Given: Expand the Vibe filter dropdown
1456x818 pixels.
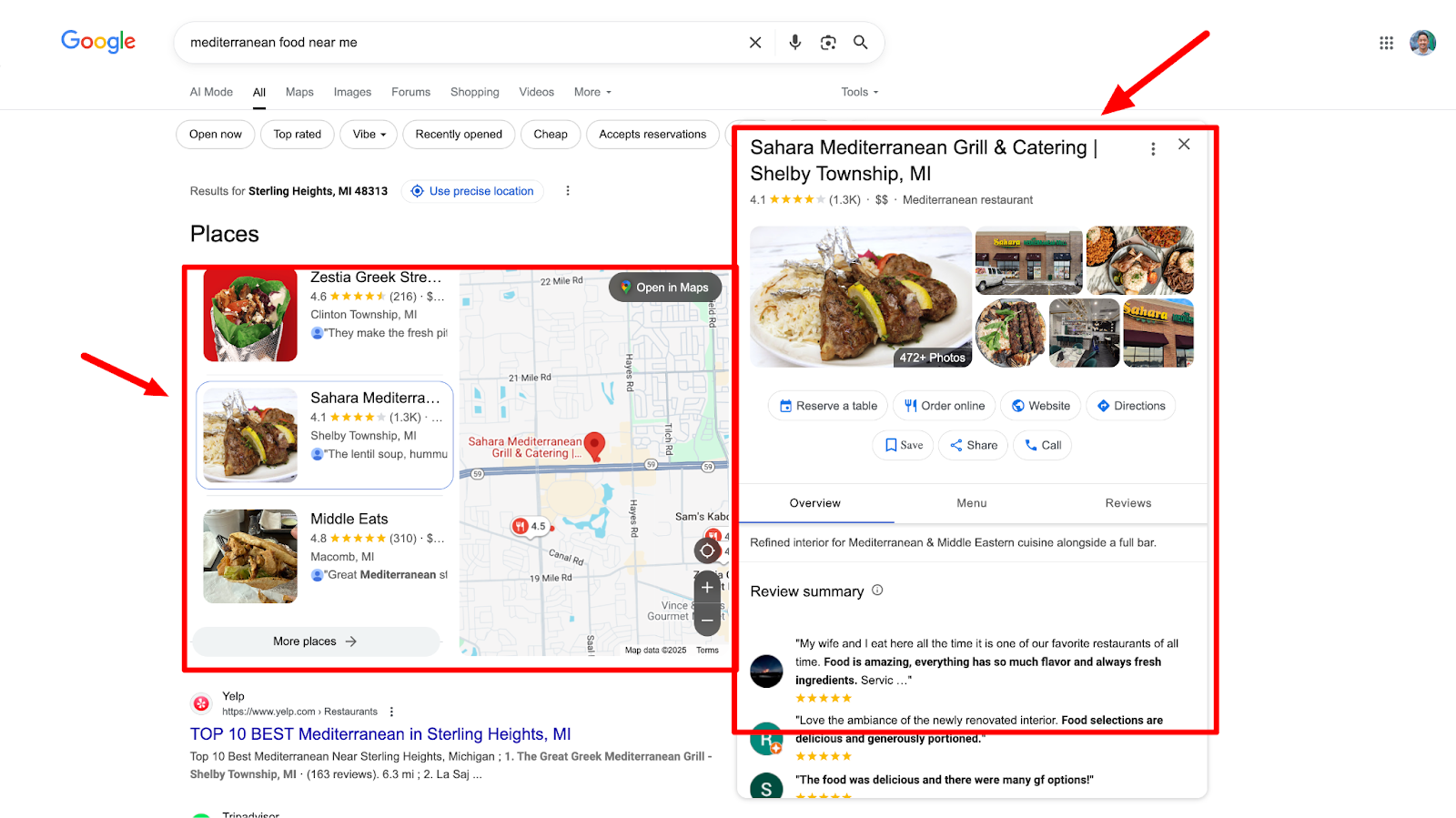Looking at the screenshot, I should click(369, 135).
